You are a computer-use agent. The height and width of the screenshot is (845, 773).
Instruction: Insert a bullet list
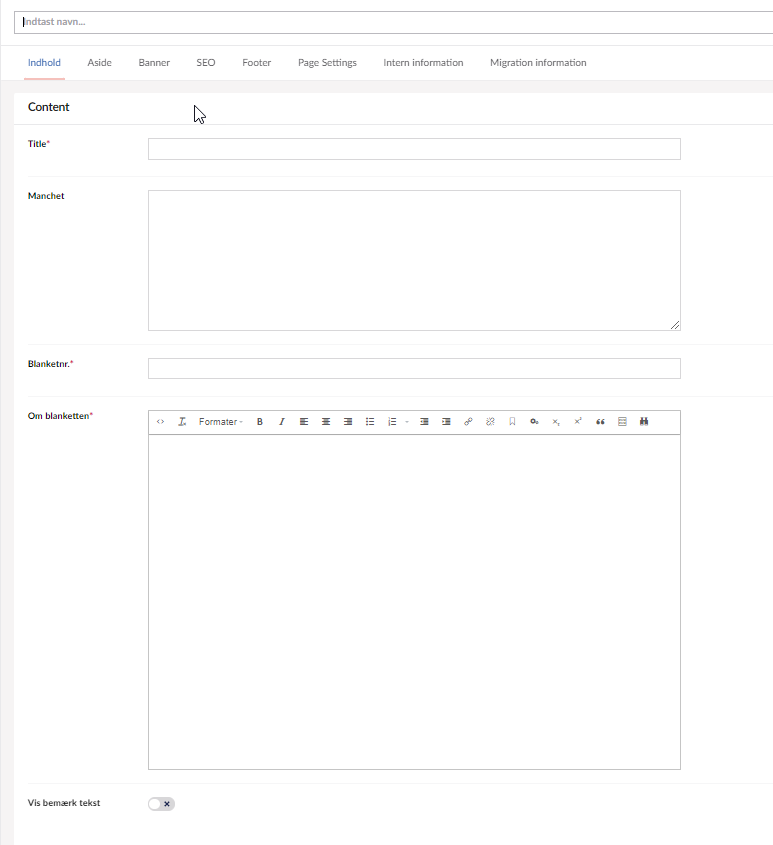[370, 422]
